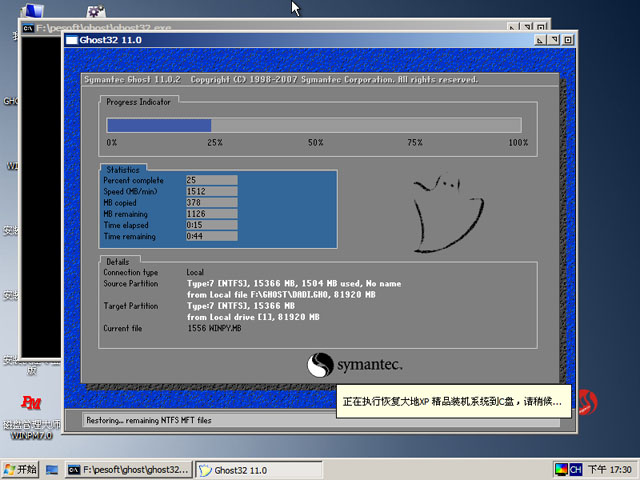This screenshot has width=640, height=480.
Task: Click the Percent complete value 25
Action: click(x=211, y=180)
